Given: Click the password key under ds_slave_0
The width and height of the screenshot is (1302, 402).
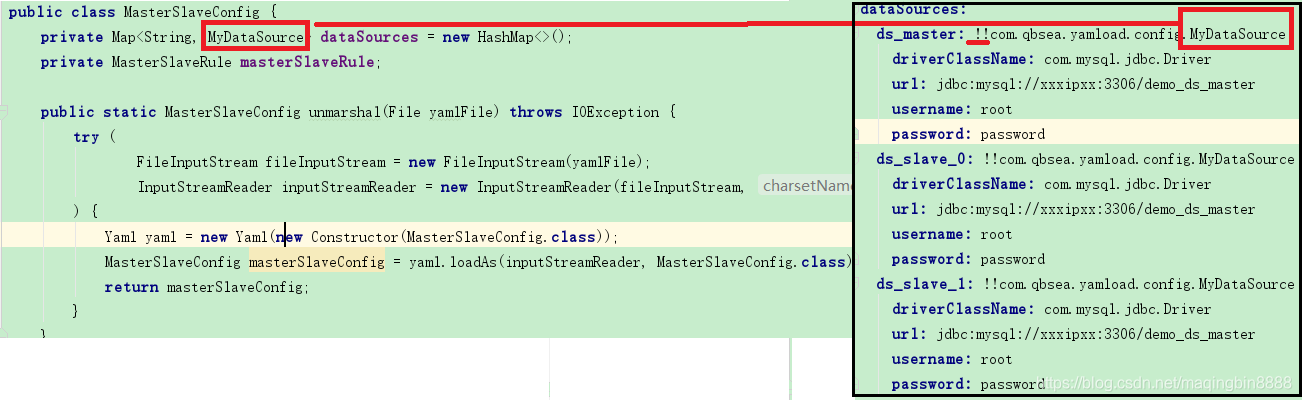Looking at the screenshot, I should tap(932, 259).
